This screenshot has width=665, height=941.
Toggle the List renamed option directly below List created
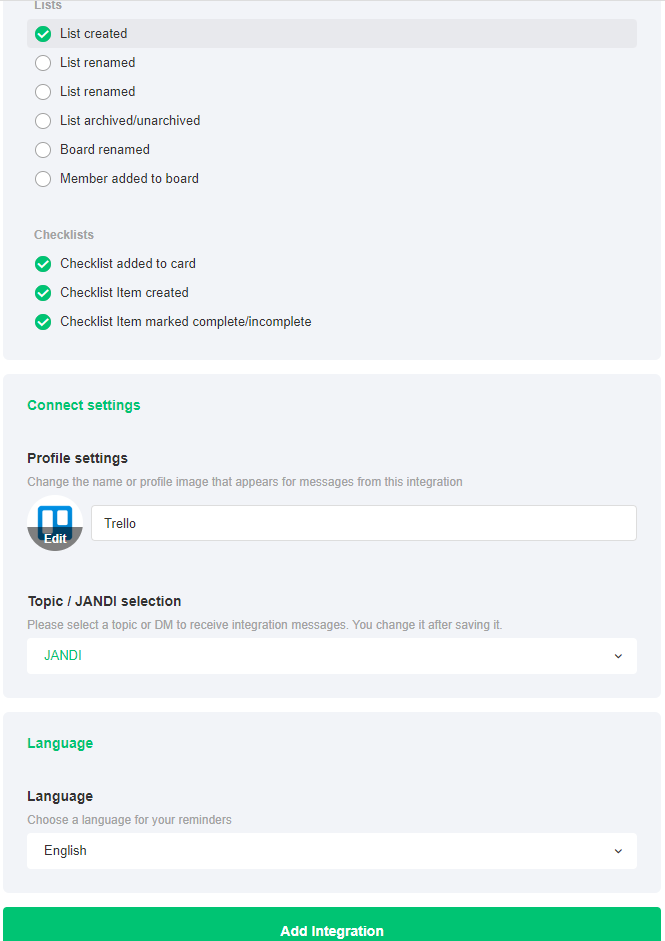pos(43,63)
